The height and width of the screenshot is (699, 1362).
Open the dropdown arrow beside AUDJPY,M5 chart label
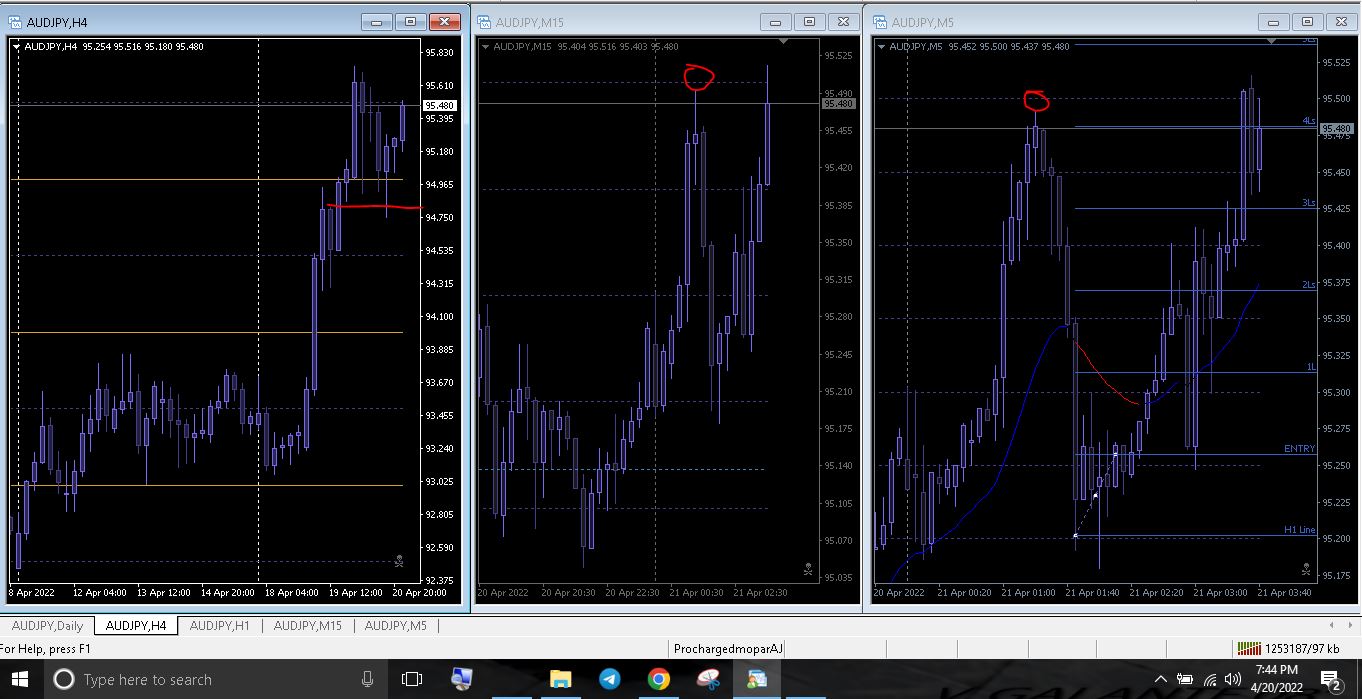[882, 46]
